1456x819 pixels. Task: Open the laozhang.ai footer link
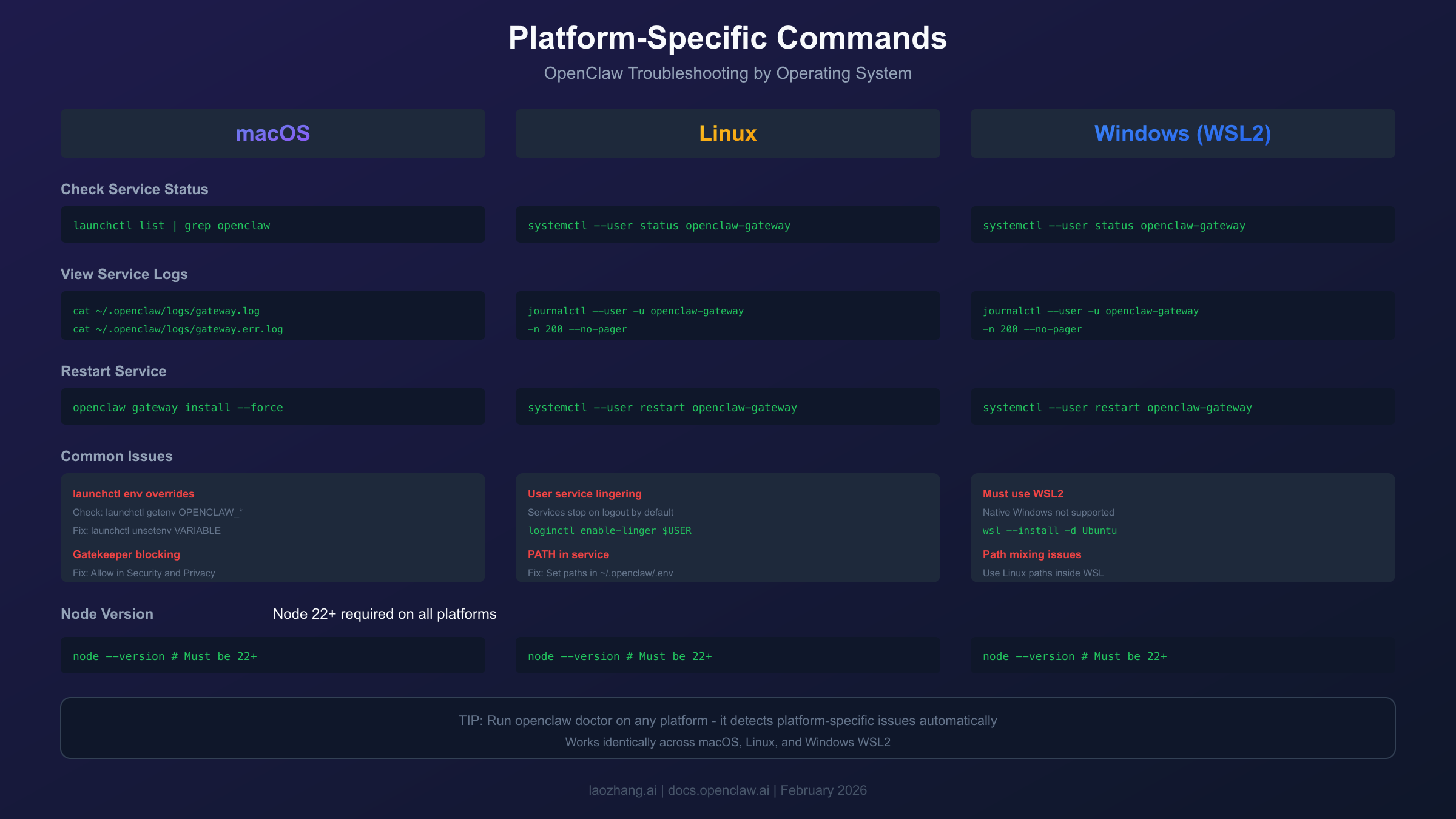pos(622,790)
